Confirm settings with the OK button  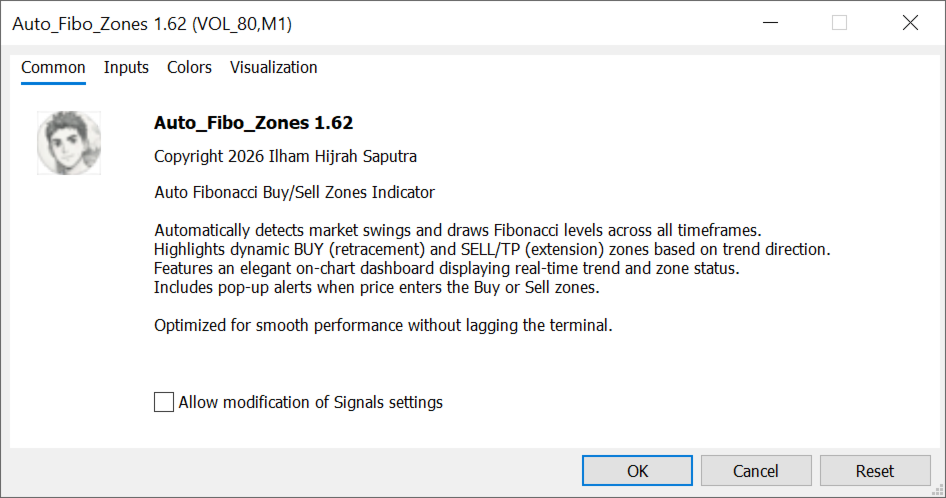tap(637, 471)
